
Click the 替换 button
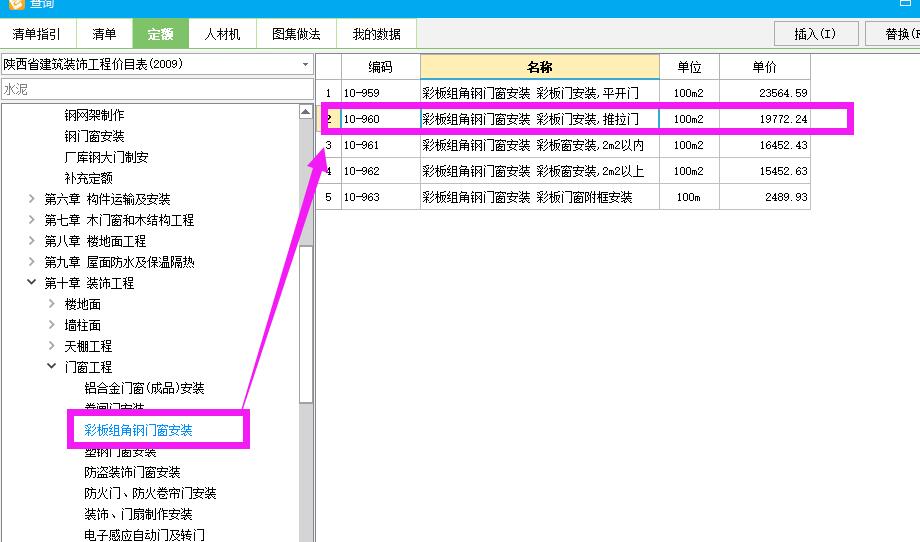892,34
